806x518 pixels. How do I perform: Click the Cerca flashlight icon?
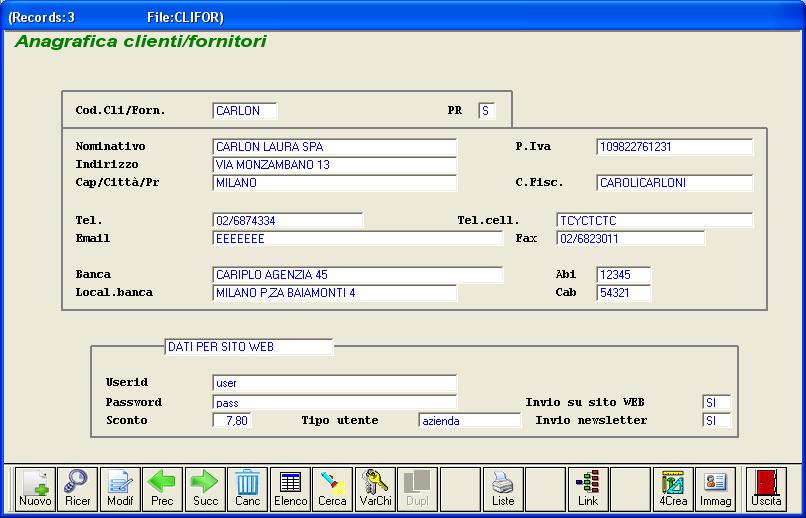(332, 489)
